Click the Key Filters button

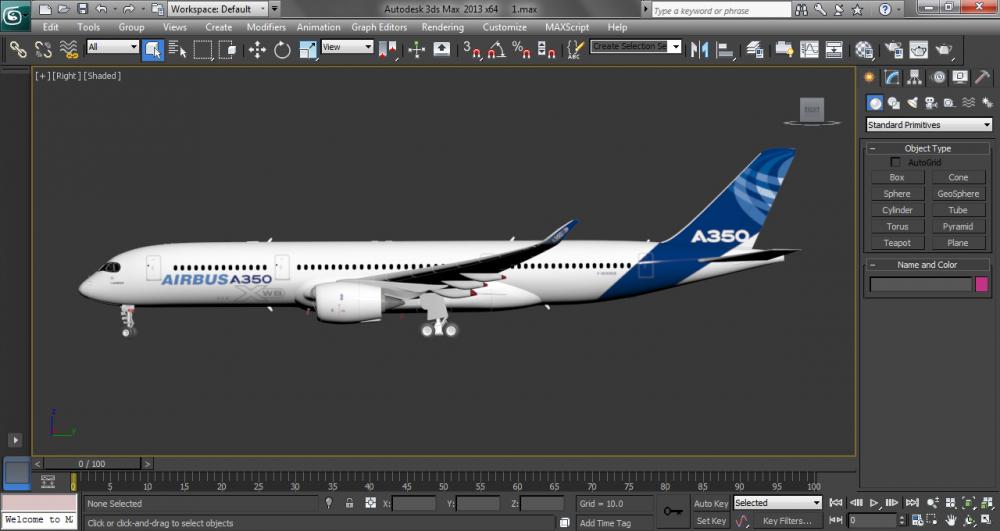click(x=787, y=521)
